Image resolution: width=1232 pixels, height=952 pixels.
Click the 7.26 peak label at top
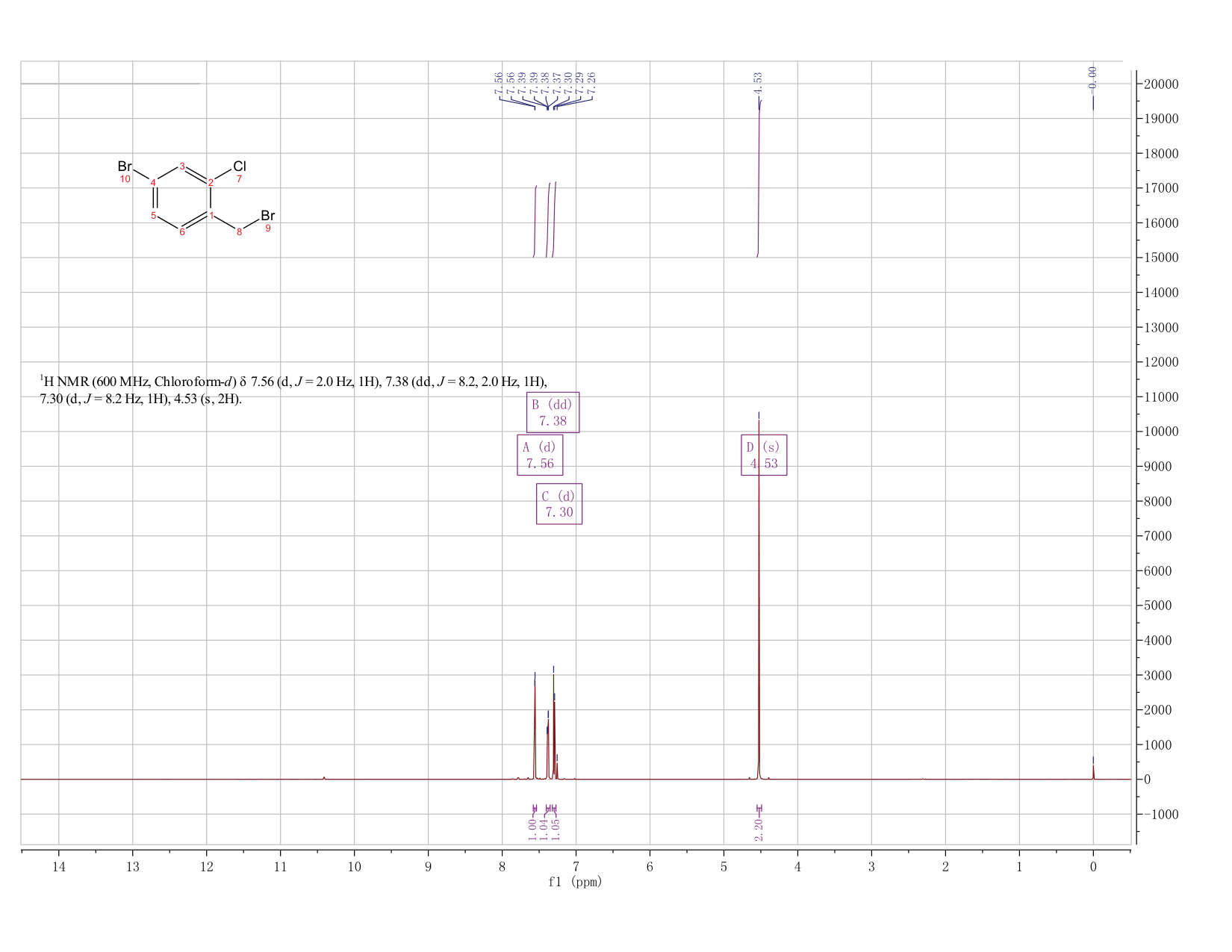pyautogui.click(x=591, y=83)
